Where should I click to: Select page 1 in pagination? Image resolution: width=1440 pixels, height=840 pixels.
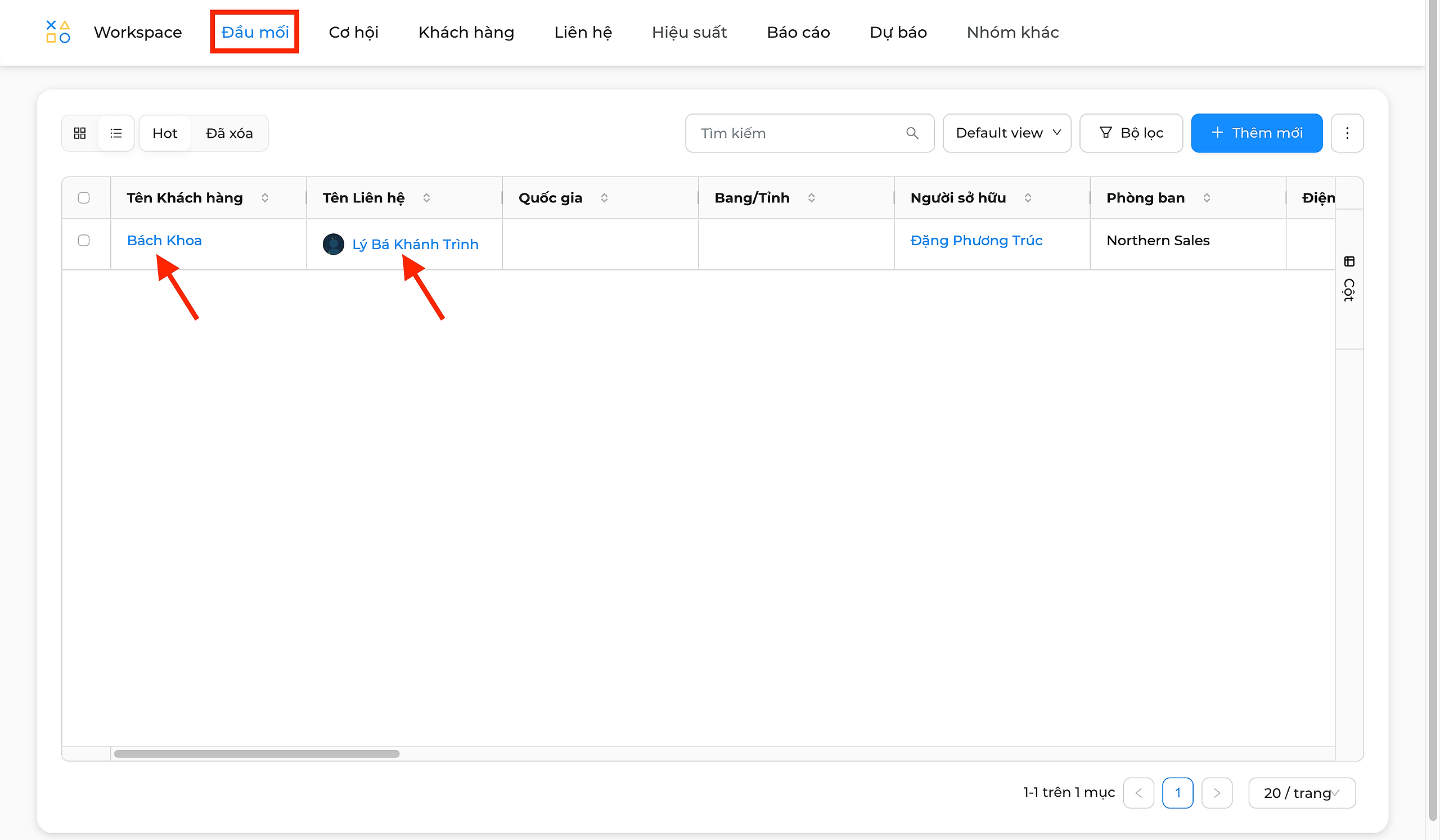pos(1178,793)
